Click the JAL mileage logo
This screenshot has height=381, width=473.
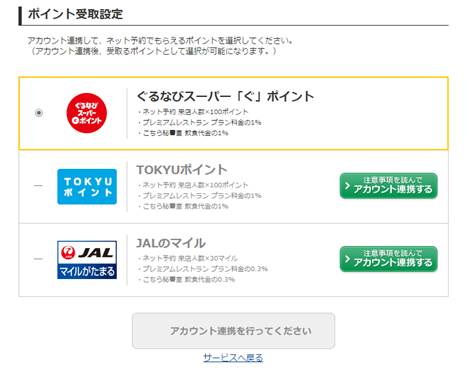pyautogui.click(x=87, y=260)
